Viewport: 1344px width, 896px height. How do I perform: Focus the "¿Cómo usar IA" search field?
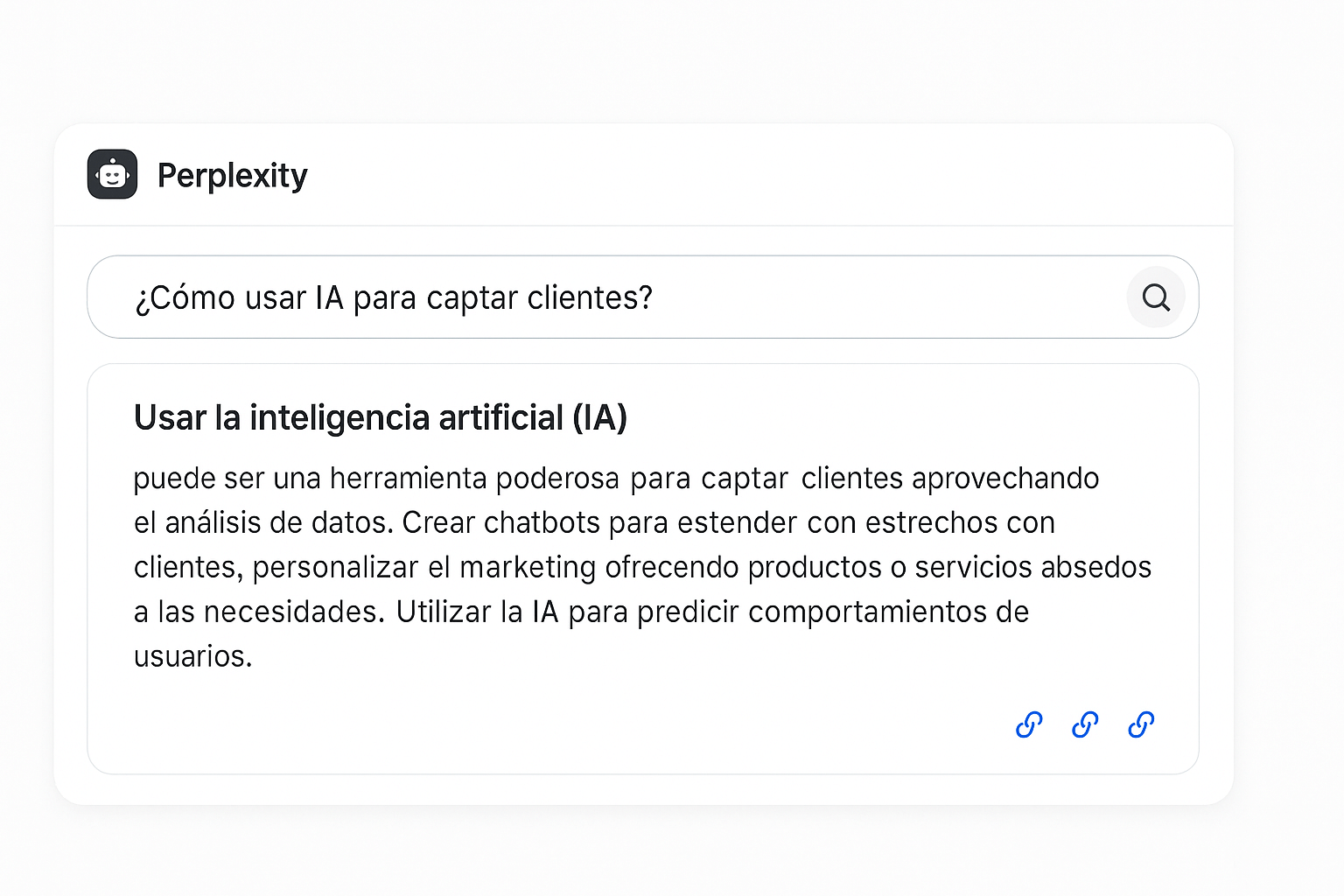[x=612, y=297]
